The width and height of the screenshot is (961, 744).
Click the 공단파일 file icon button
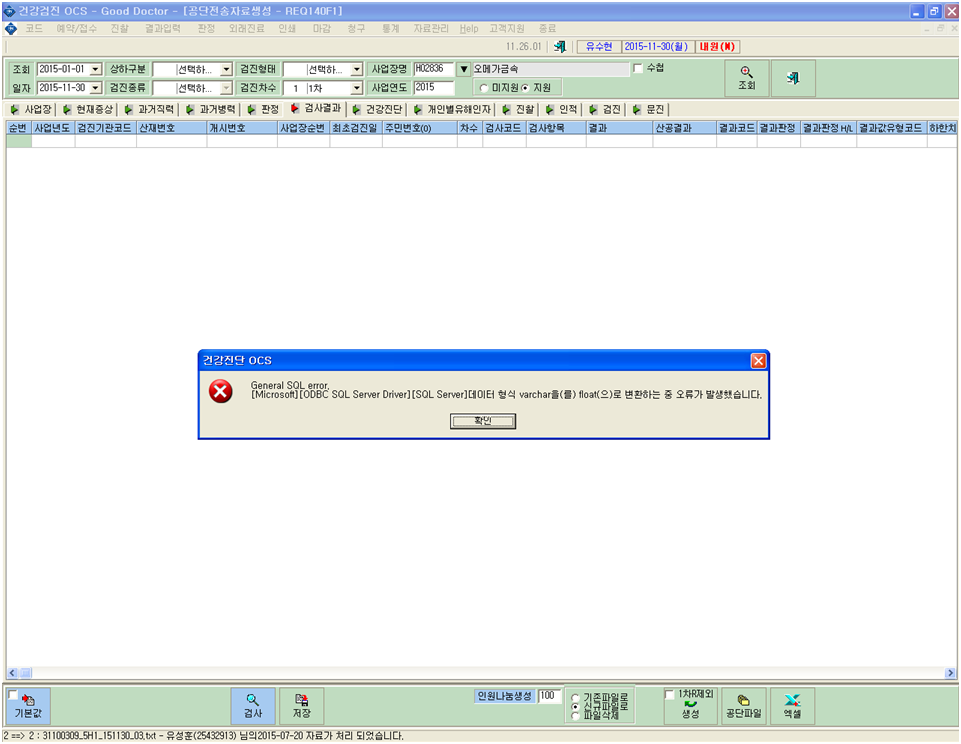coord(743,706)
